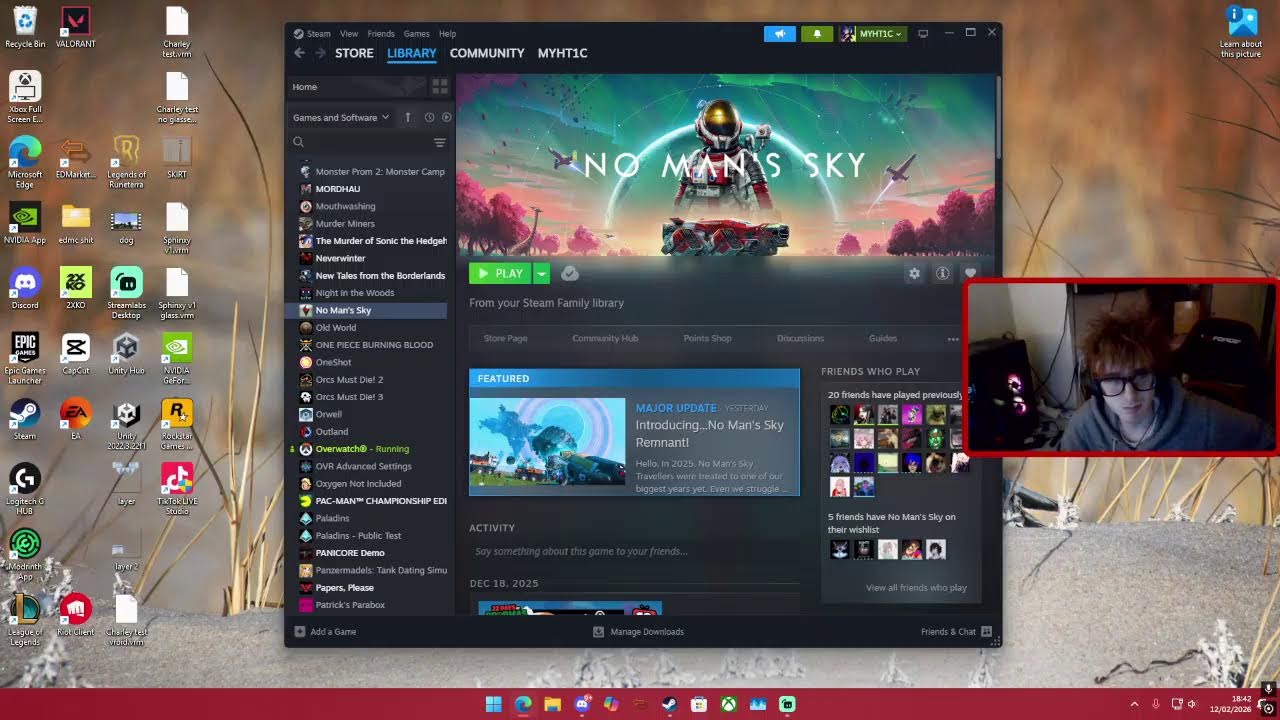
Task: Switch Steam to Big Picture mode icon
Action: (923, 34)
